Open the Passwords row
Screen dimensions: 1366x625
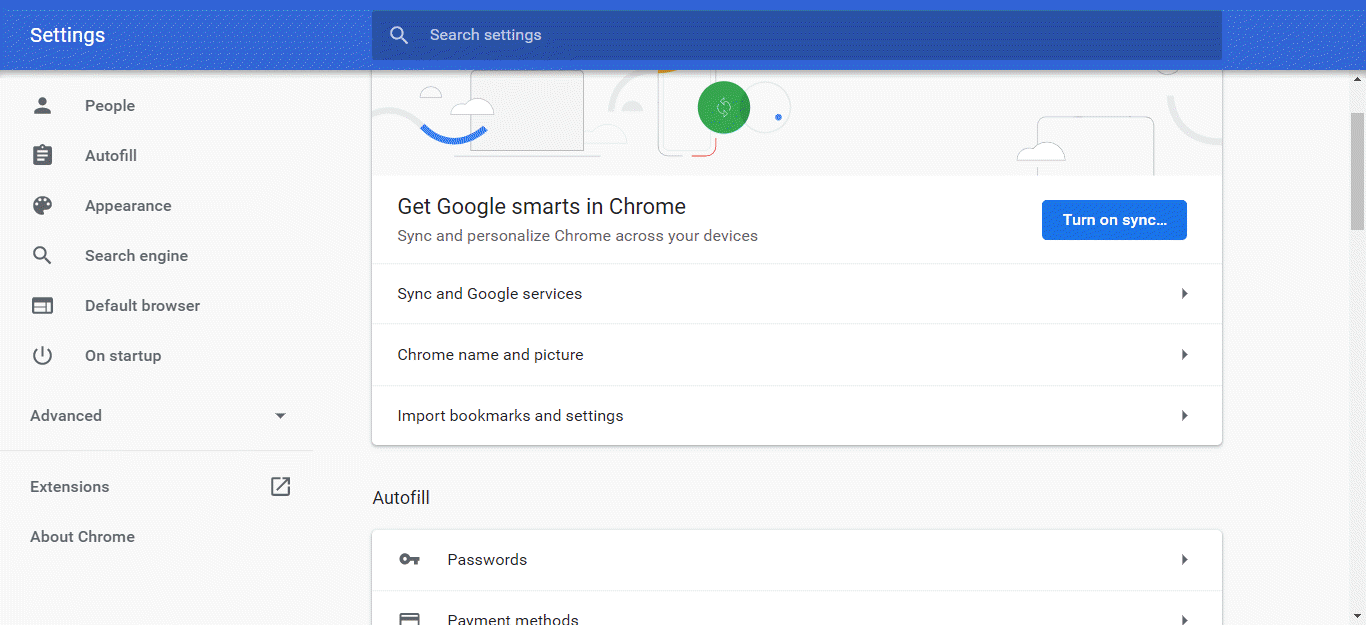point(797,559)
